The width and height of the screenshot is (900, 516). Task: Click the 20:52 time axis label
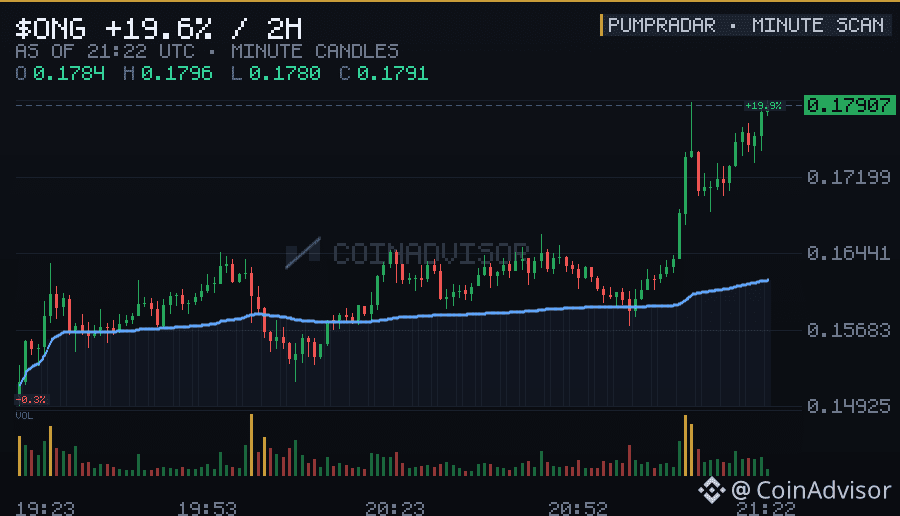[x=577, y=509]
